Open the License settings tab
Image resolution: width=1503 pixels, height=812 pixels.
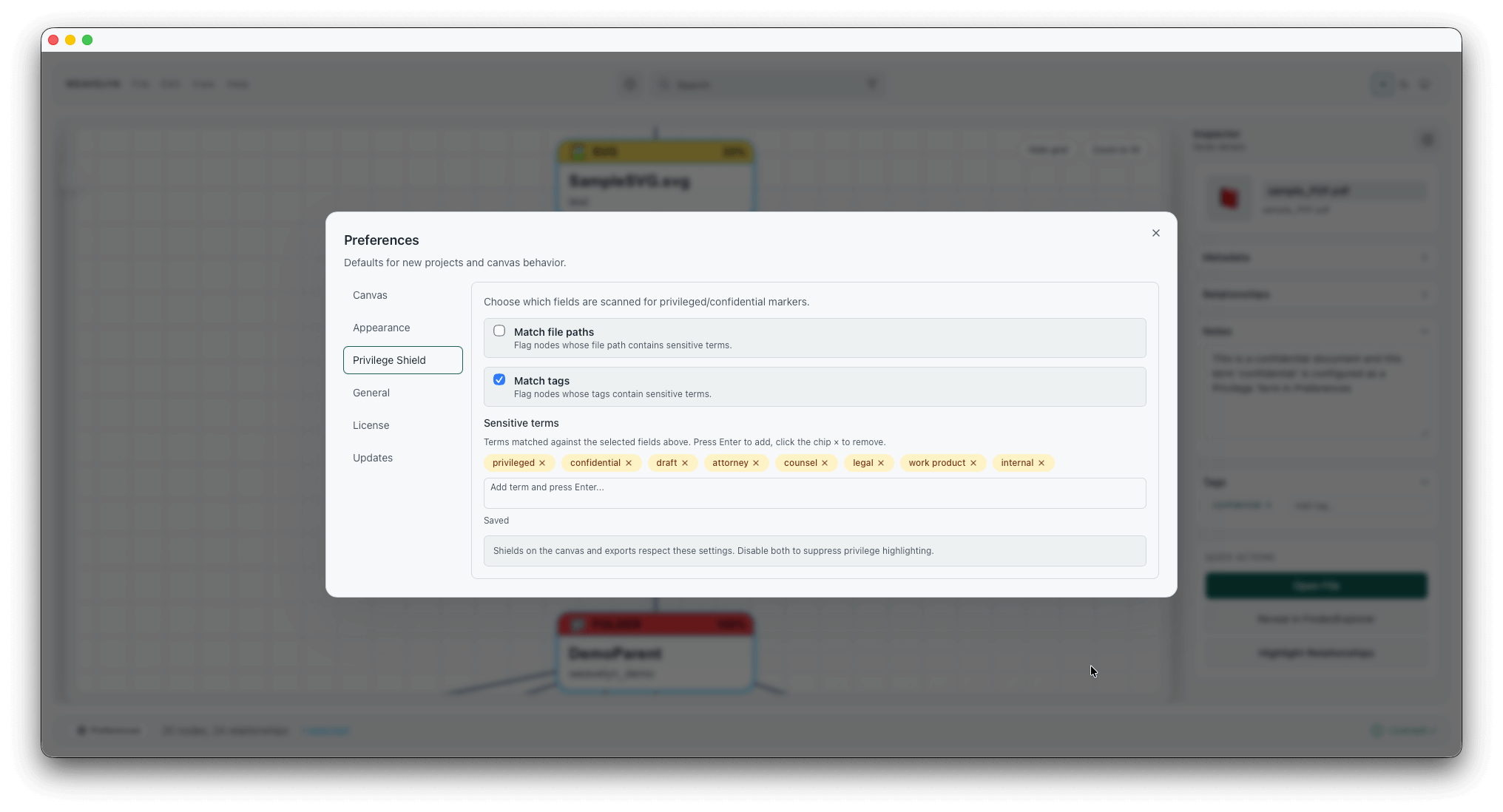click(371, 425)
